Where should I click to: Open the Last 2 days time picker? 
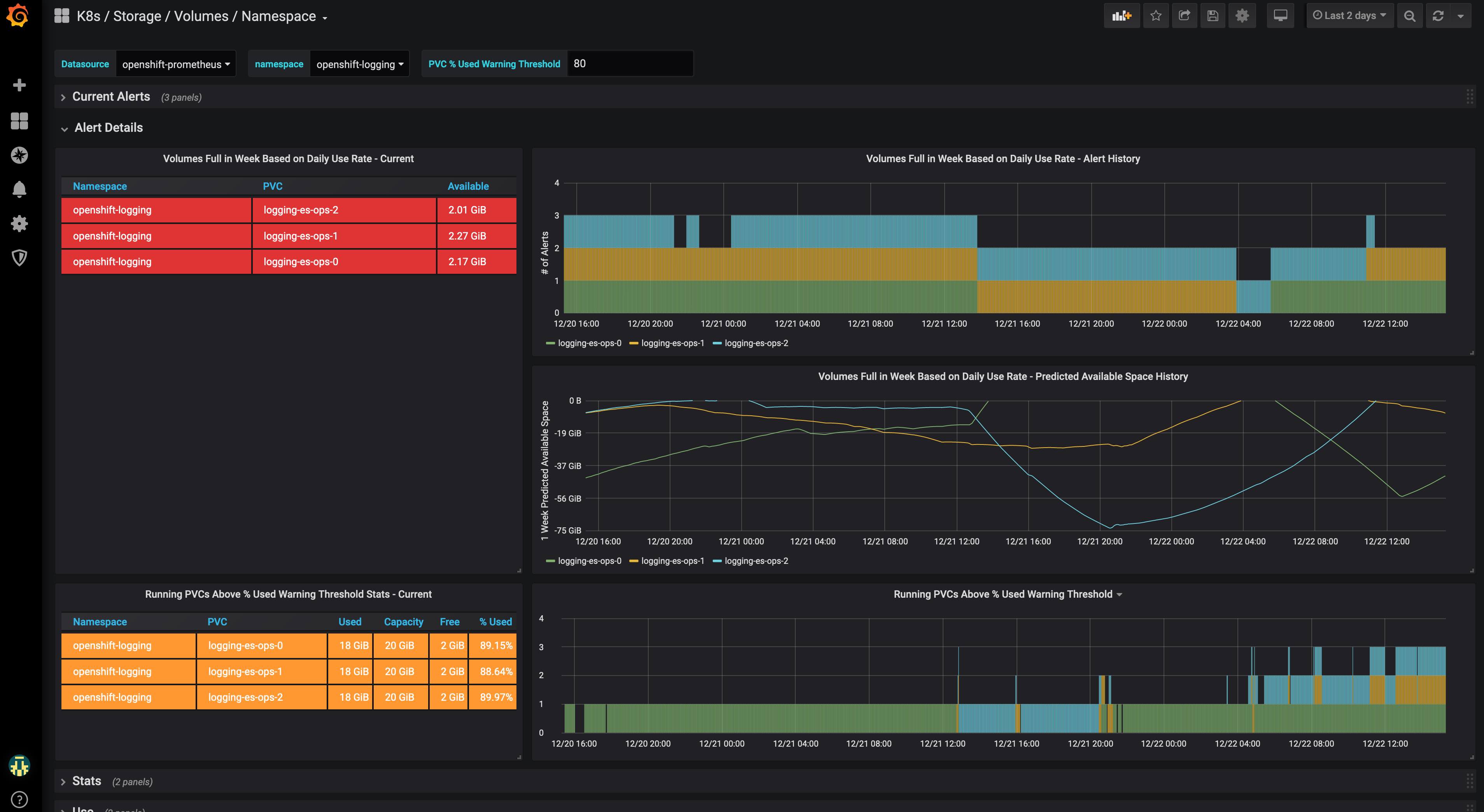[1349, 16]
